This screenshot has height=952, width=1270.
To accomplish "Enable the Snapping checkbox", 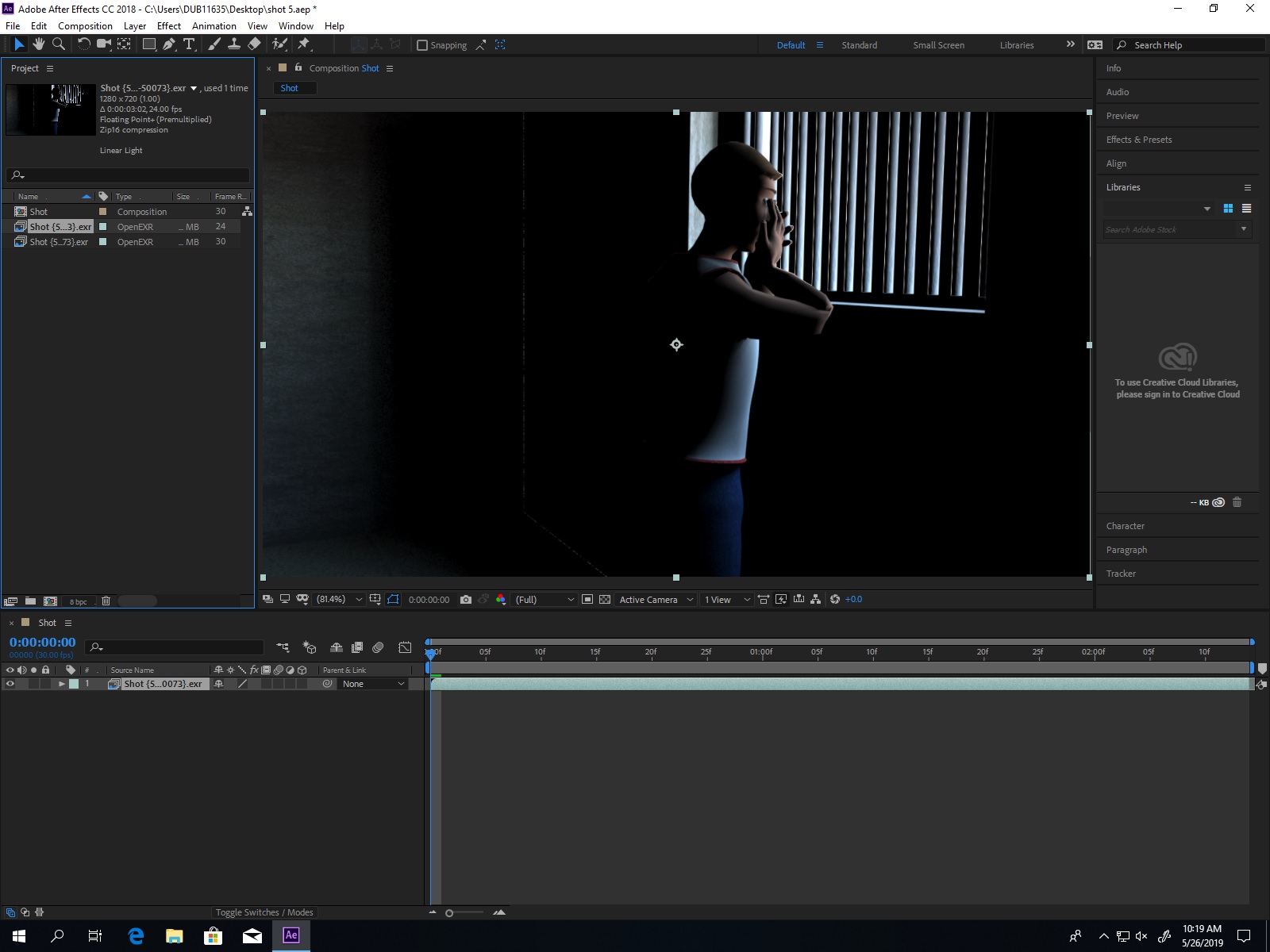I will pyautogui.click(x=422, y=45).
